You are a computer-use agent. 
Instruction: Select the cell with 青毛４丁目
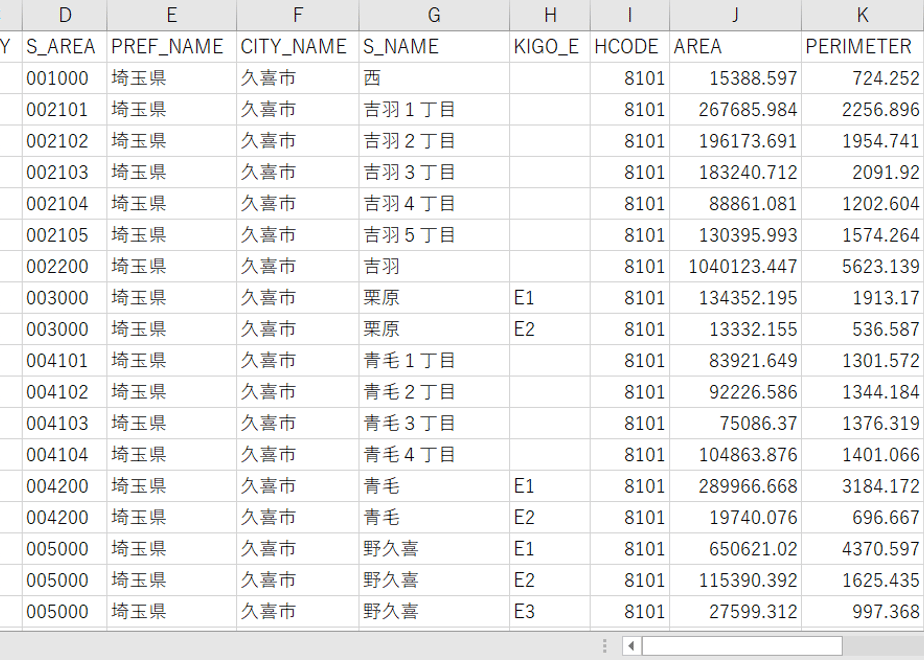[434, 455]
